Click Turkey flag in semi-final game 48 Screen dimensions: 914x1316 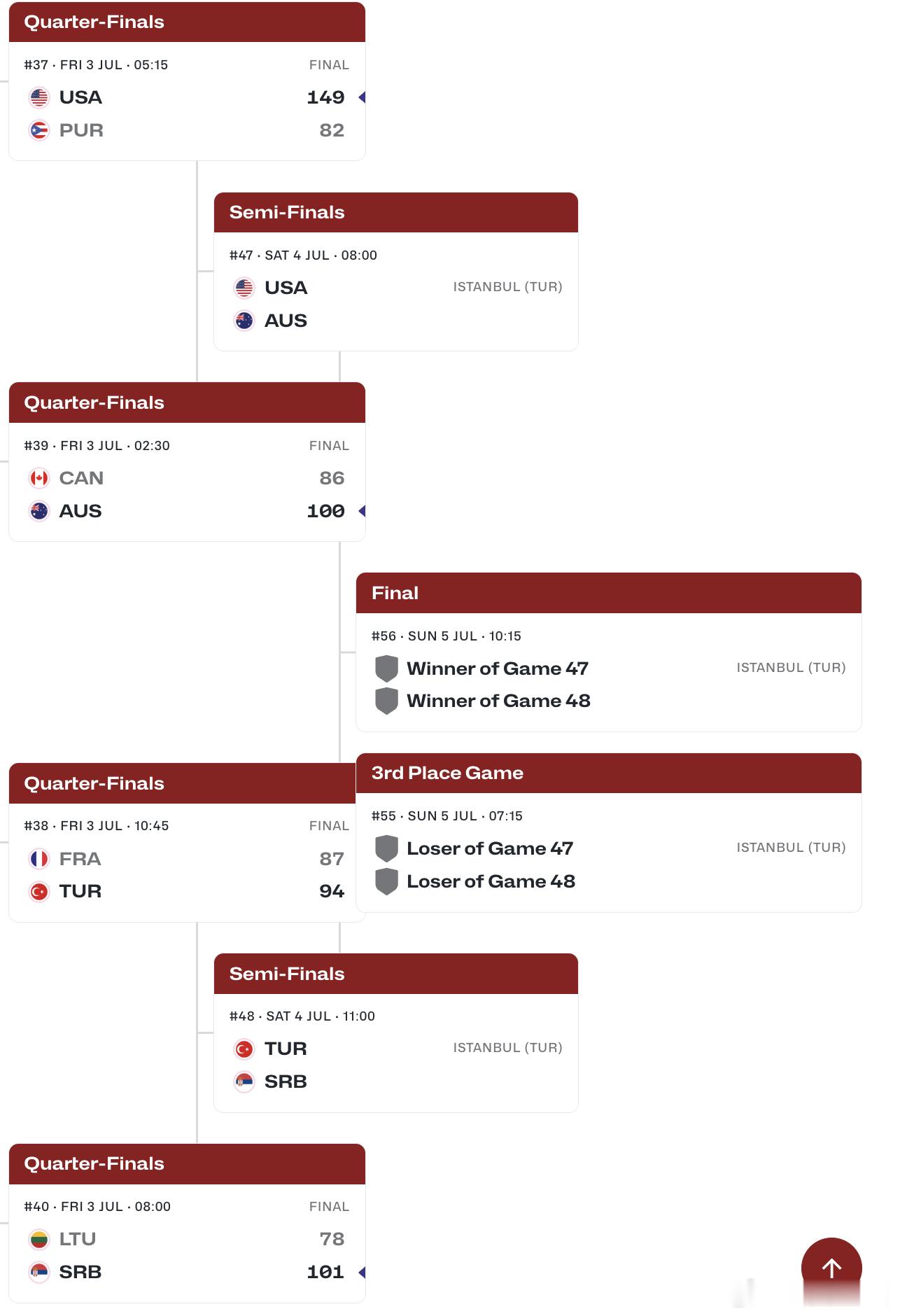point(244,1049)
